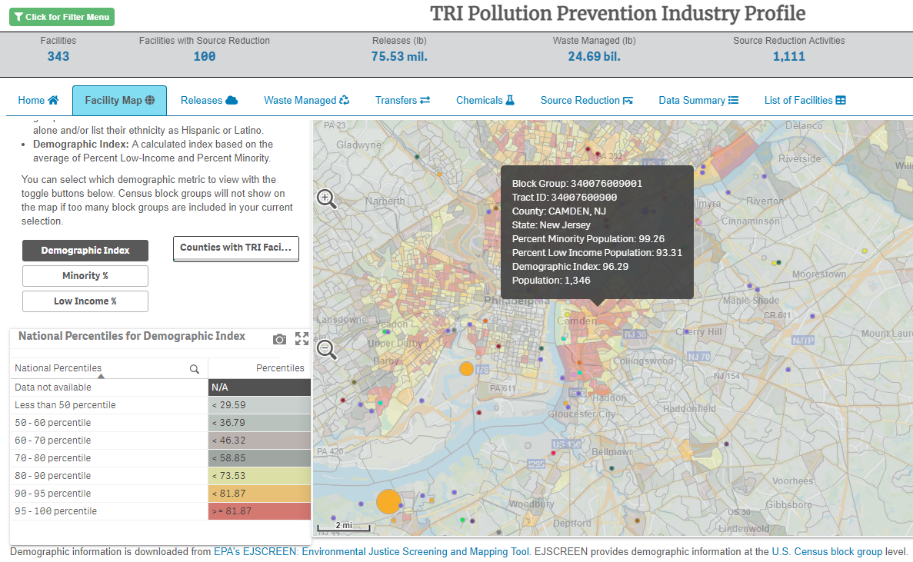Open the Waste Managed tab
Image resolution: width=913 pixels, height=562 pixels.
pyautogui.click(x=306, y=100)
